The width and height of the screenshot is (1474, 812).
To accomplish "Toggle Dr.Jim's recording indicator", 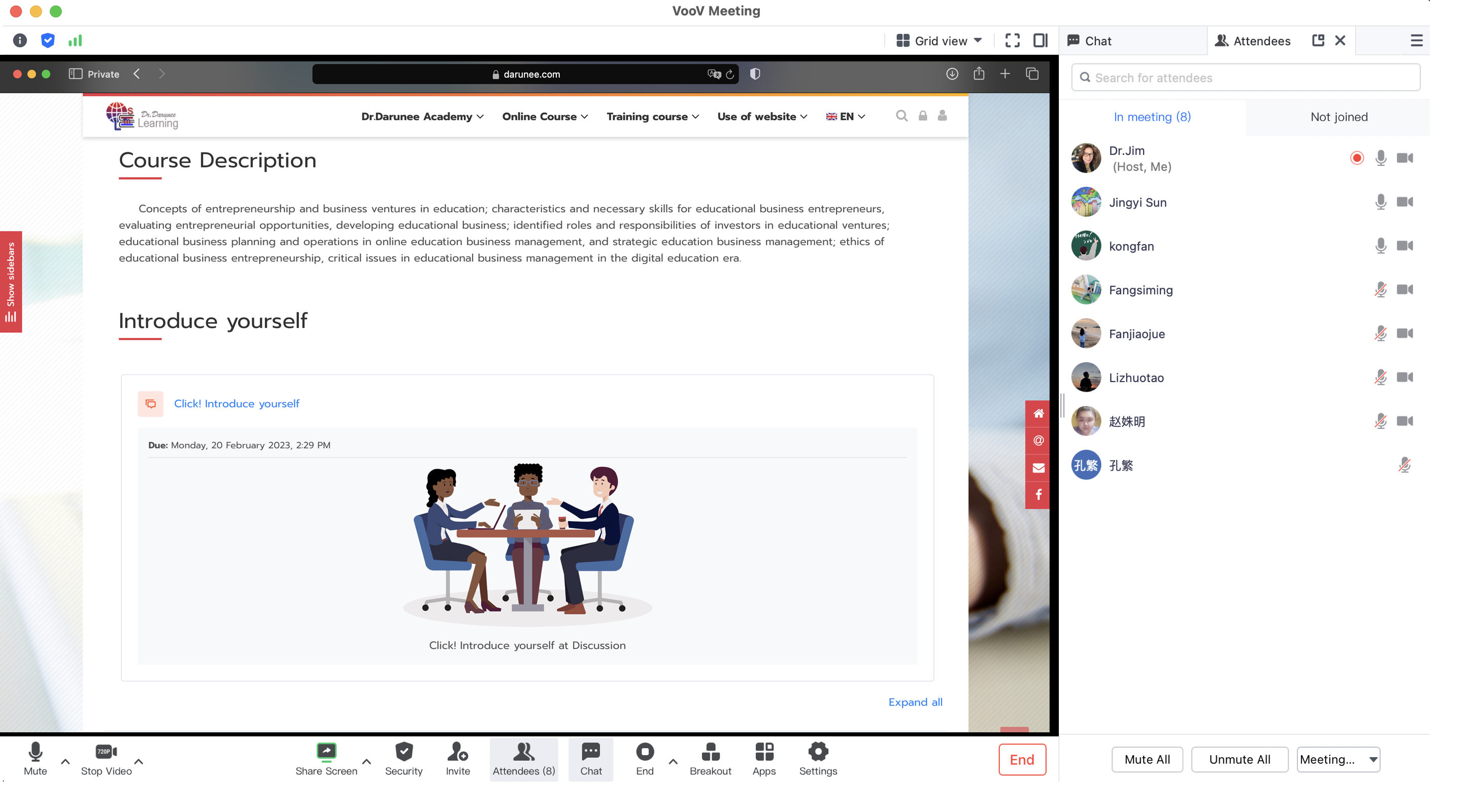I will click(1357, 158).
